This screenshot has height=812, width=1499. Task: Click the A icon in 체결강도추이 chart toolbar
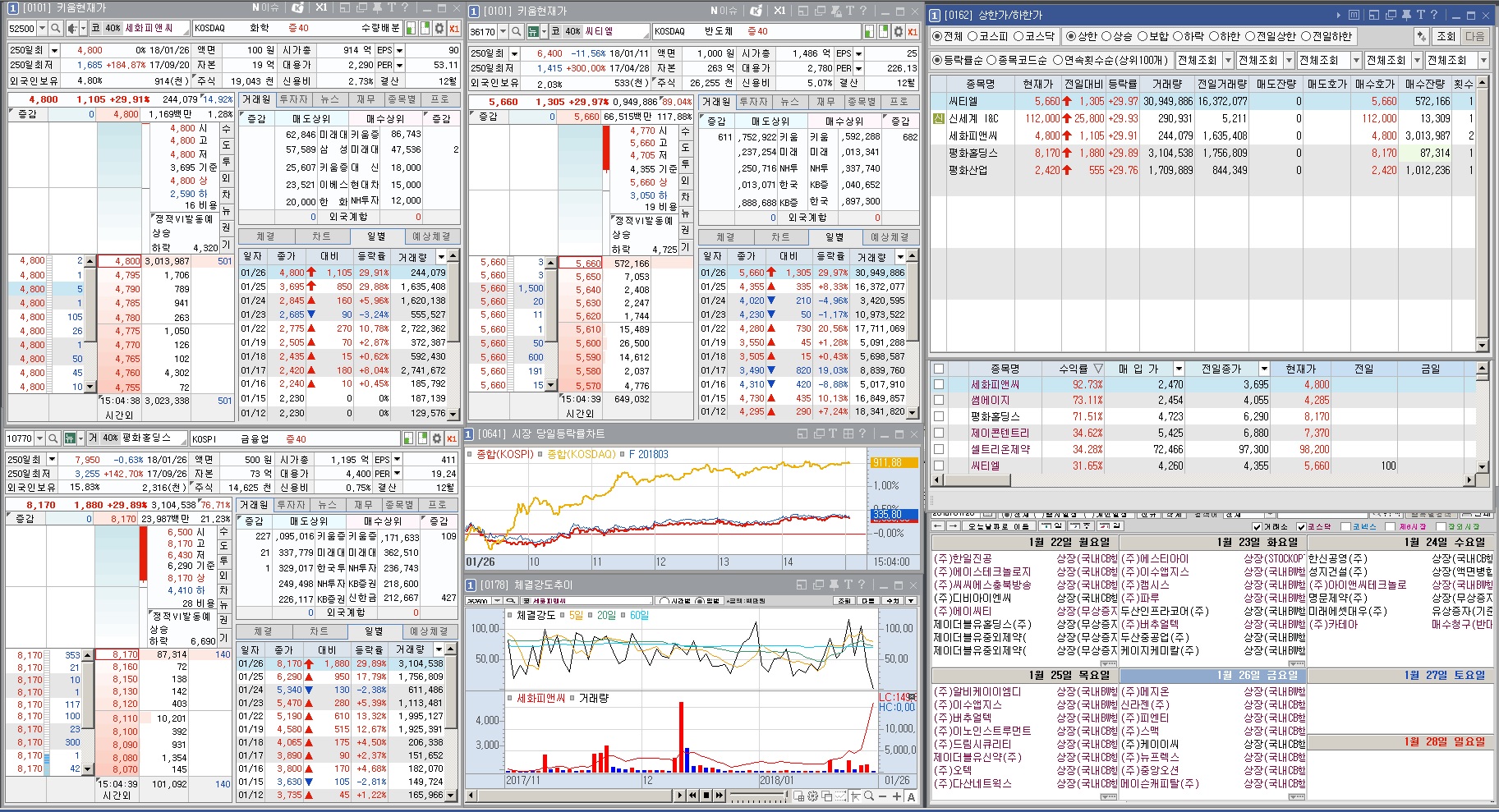[911, 796]
